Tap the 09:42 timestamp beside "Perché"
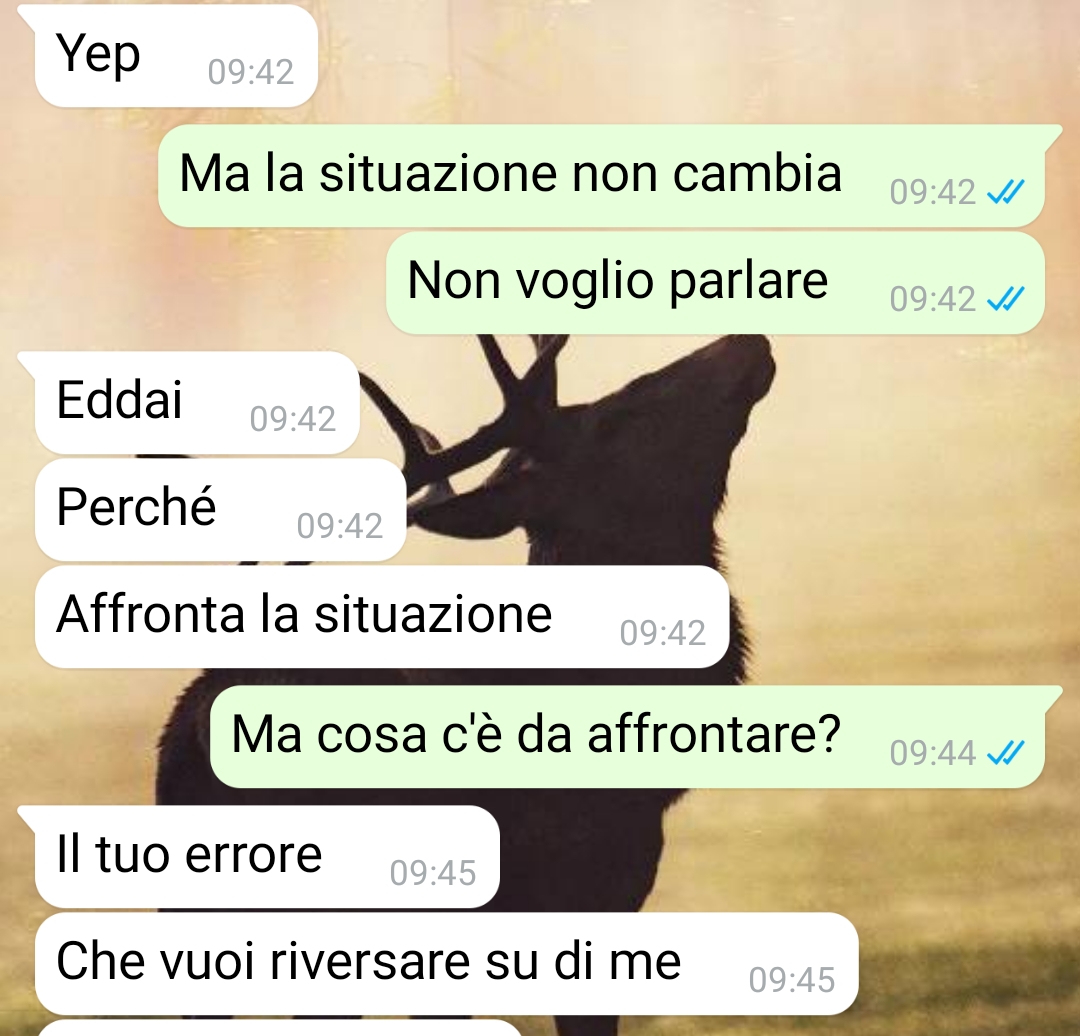The width and height of the screenshot is (1080, 1036). pos(340,526)
